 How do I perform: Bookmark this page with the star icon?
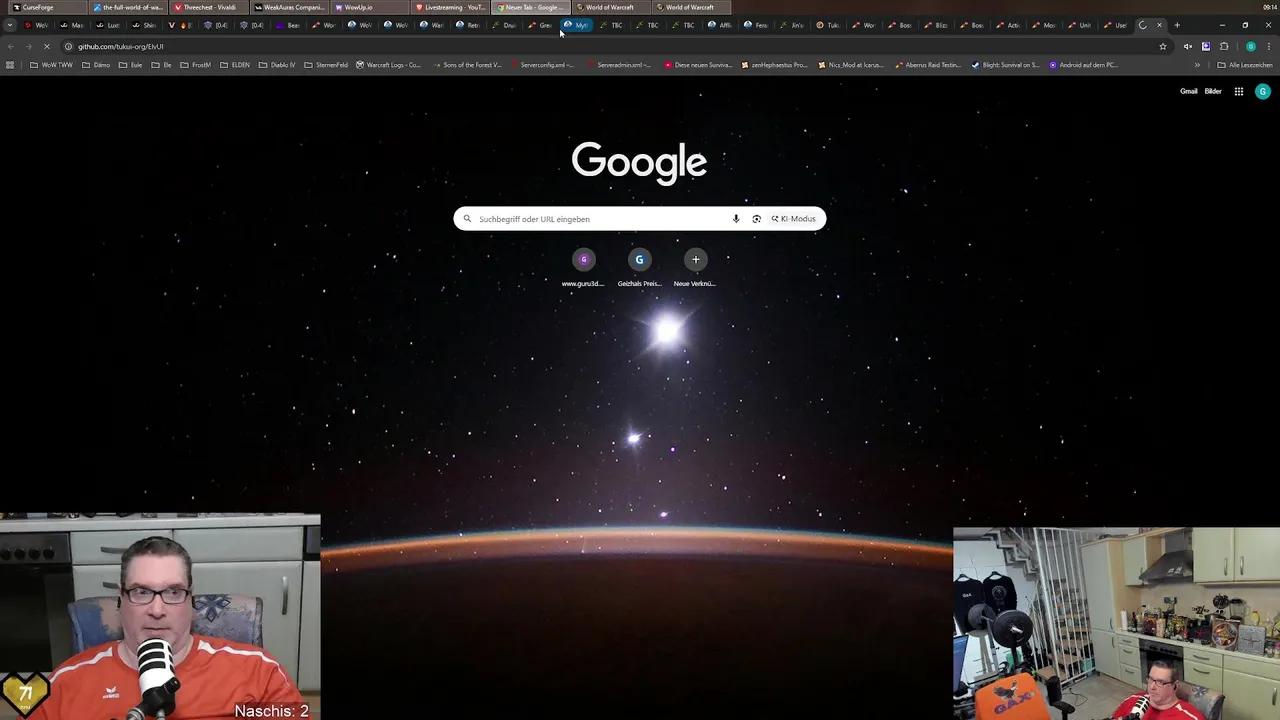point(1163,46)
